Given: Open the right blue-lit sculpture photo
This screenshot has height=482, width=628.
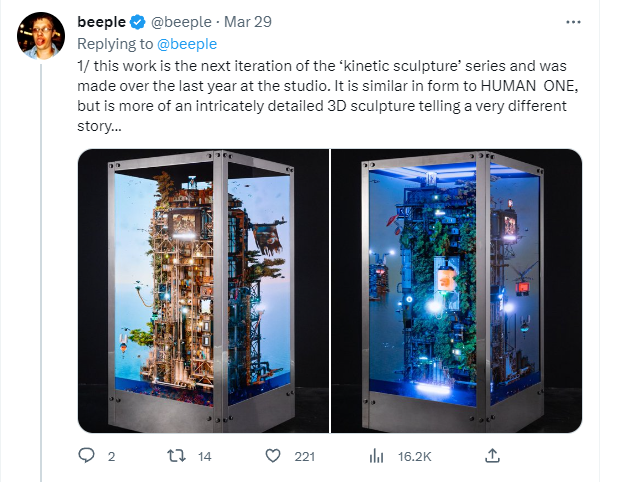Looking at the screenshot, I should (457, 291).
